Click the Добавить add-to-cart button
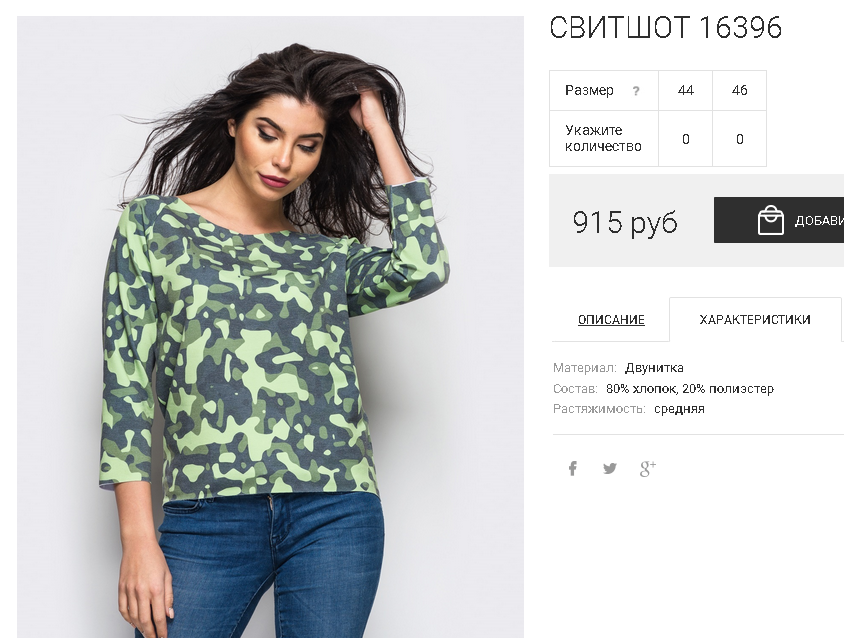The image size is (844, 638). coord(779,220)
